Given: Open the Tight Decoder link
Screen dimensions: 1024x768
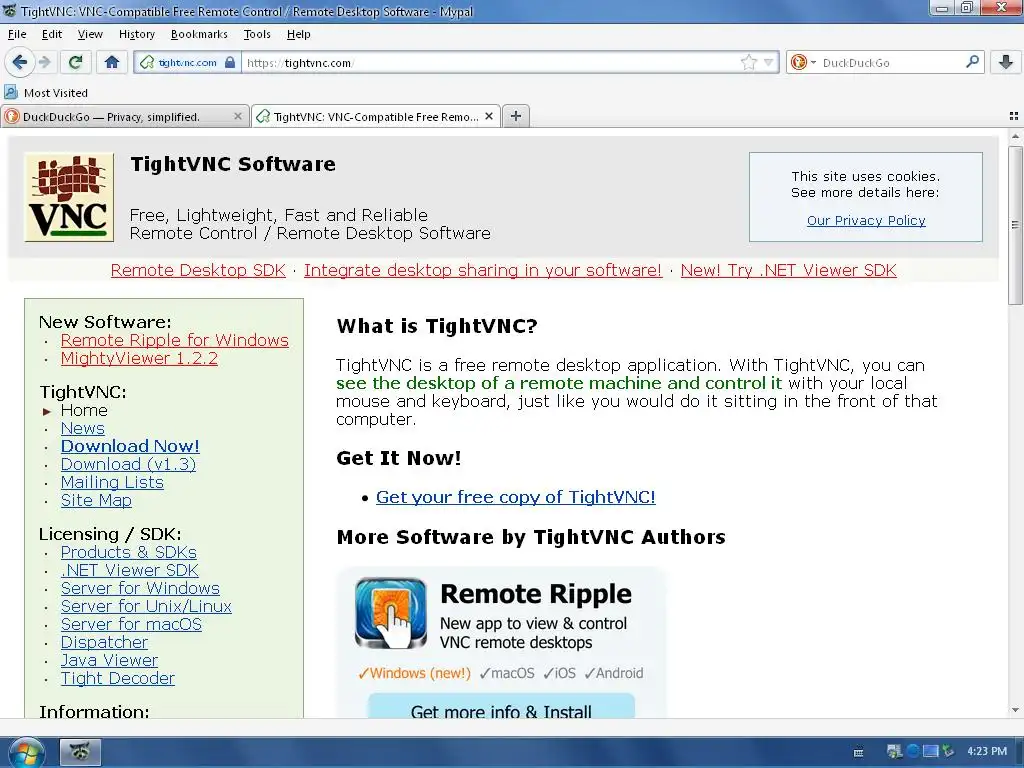Looking at the screenshot, I should point(118,679).
